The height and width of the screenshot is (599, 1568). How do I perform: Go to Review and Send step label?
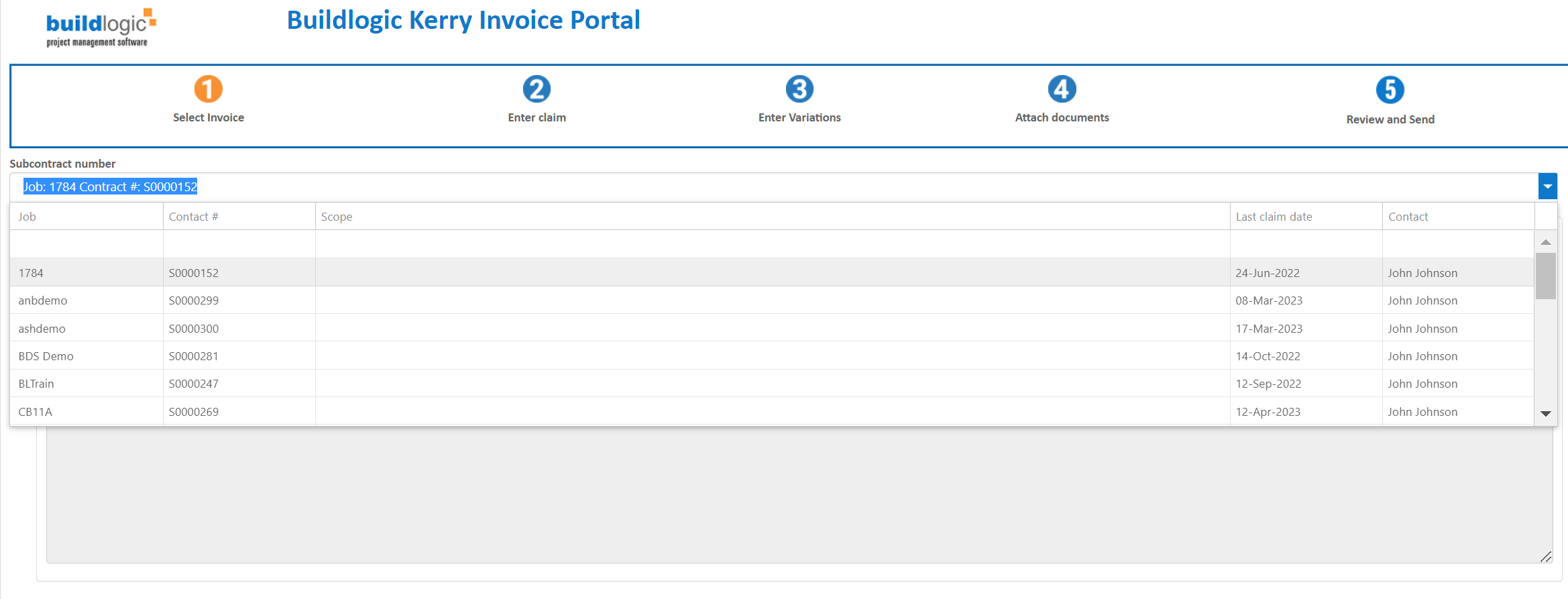point(1390,119)
